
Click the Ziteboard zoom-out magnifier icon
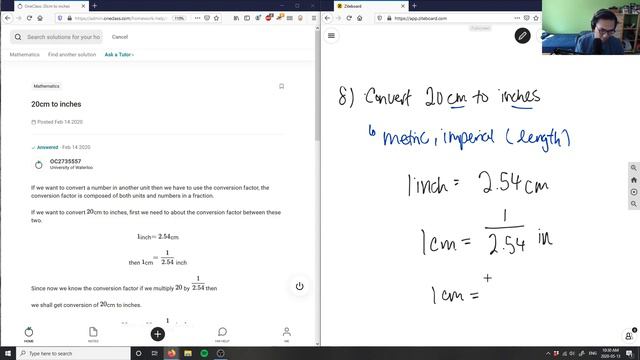tap(633, 204)
